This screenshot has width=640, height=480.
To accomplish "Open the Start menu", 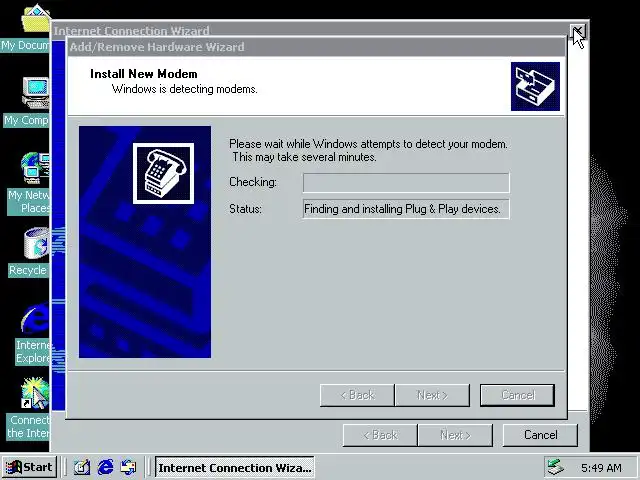I will click(x=29, y=467).
